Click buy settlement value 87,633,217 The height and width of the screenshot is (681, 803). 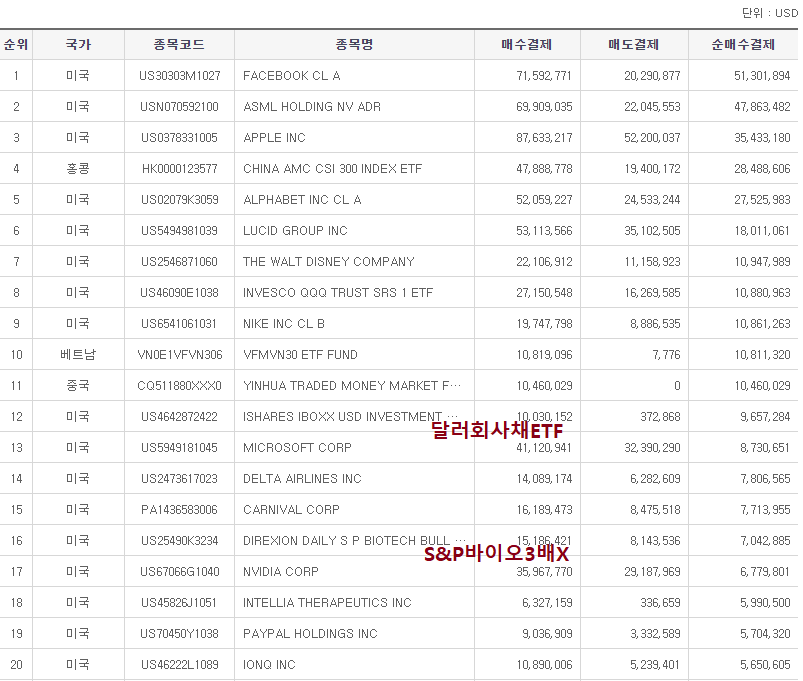pos(544,138)
